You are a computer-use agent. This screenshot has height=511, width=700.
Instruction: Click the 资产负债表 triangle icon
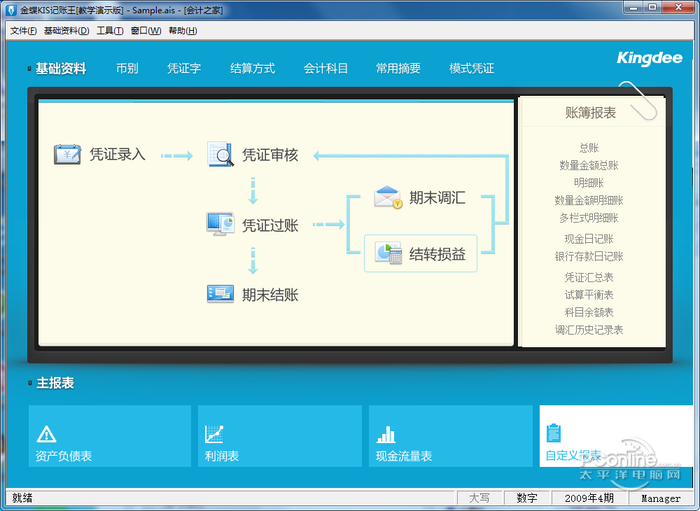coord(46,434)
